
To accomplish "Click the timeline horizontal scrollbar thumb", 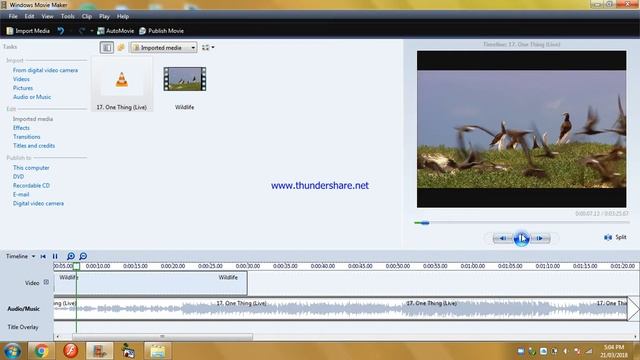I will click(x=162, y=337).
